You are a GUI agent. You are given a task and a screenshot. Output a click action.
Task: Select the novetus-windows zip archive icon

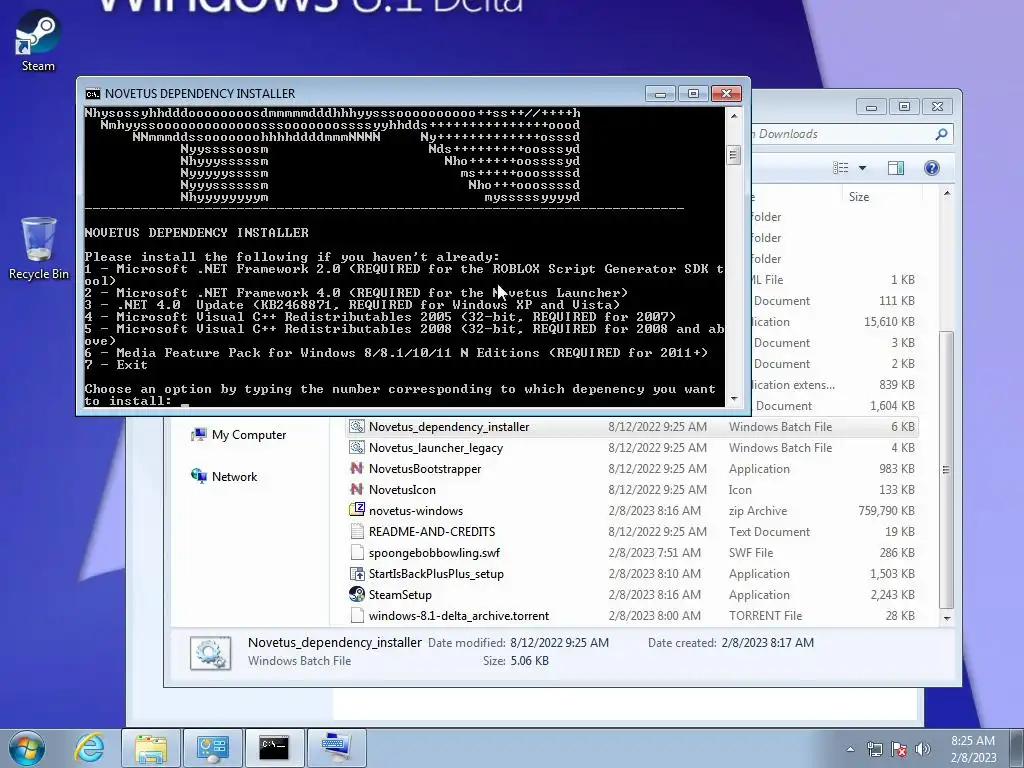point(357,511)
